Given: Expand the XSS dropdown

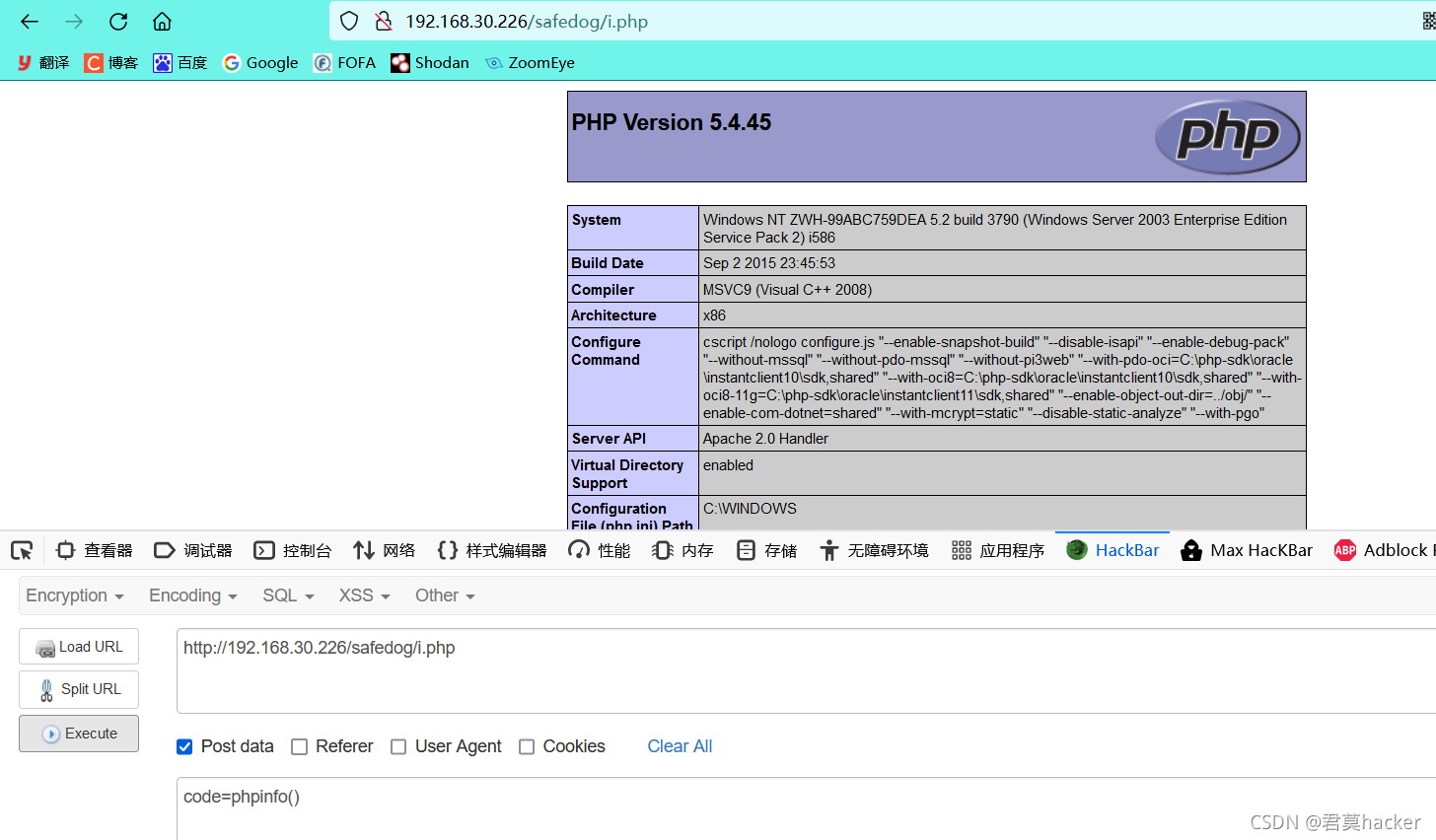Looking at the screenshot, I should [365, 595].
